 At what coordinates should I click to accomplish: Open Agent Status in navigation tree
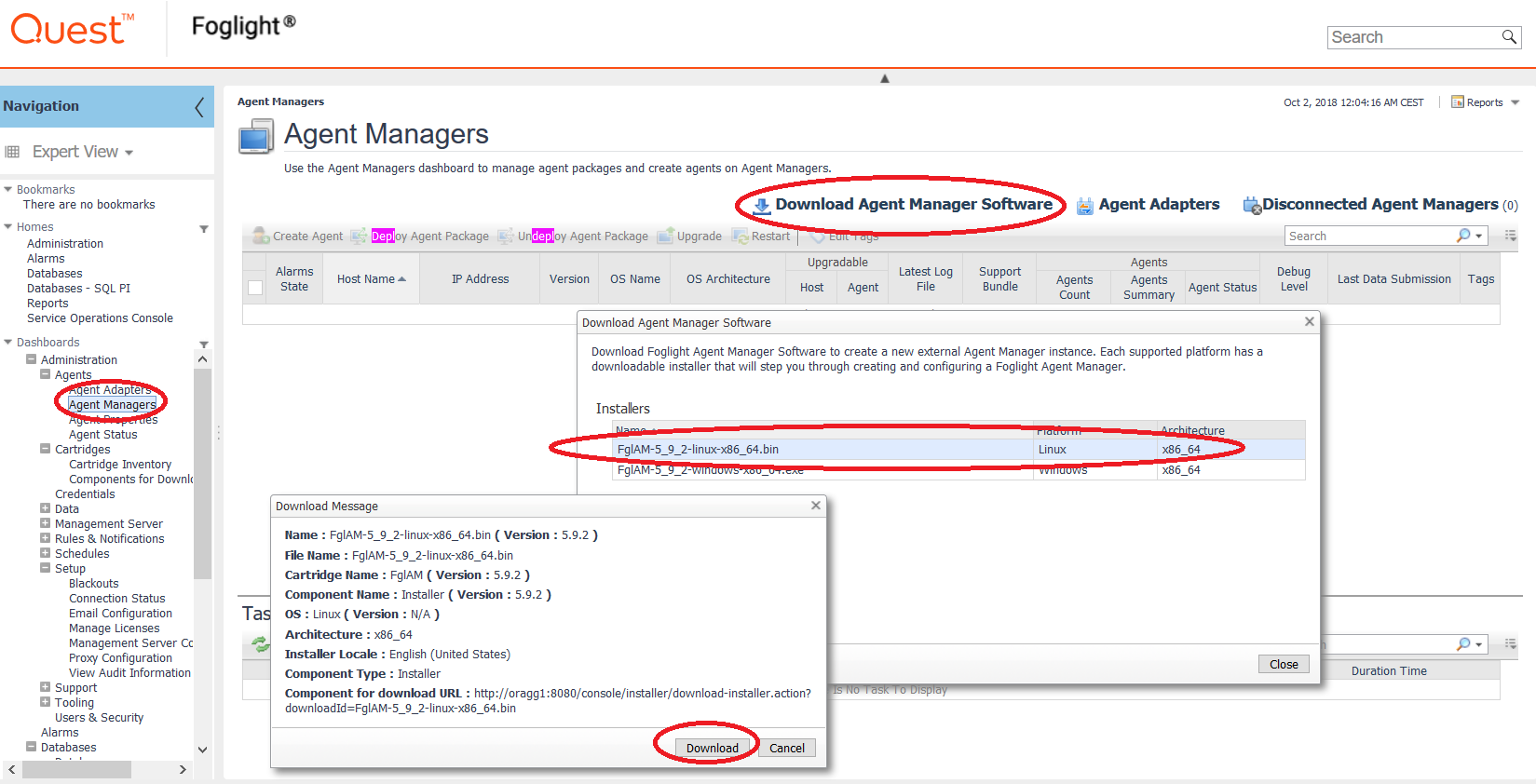pos(102,435)
